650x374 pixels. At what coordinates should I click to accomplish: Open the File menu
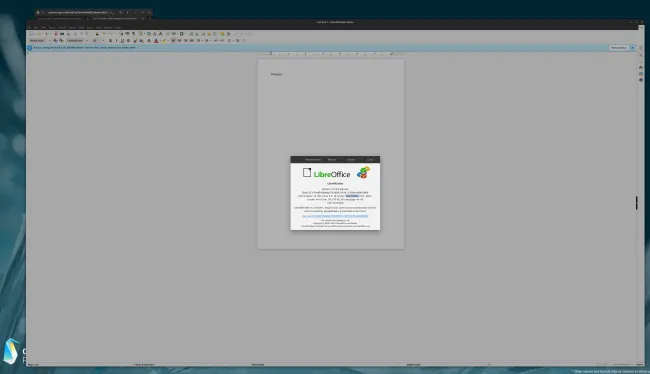[x=29, y=27]
